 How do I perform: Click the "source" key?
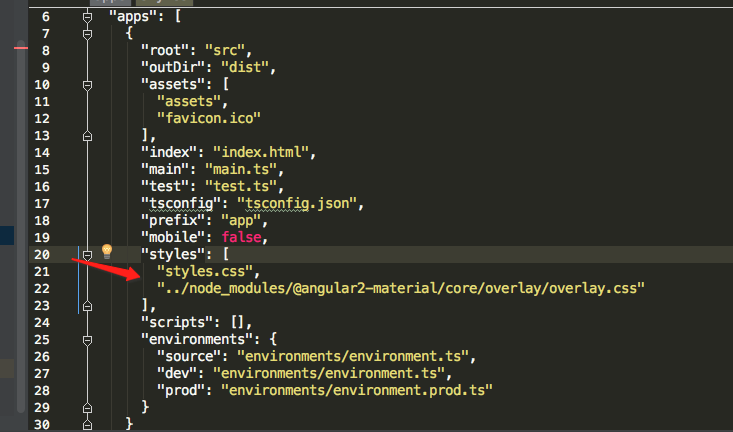tap(189, 356)
